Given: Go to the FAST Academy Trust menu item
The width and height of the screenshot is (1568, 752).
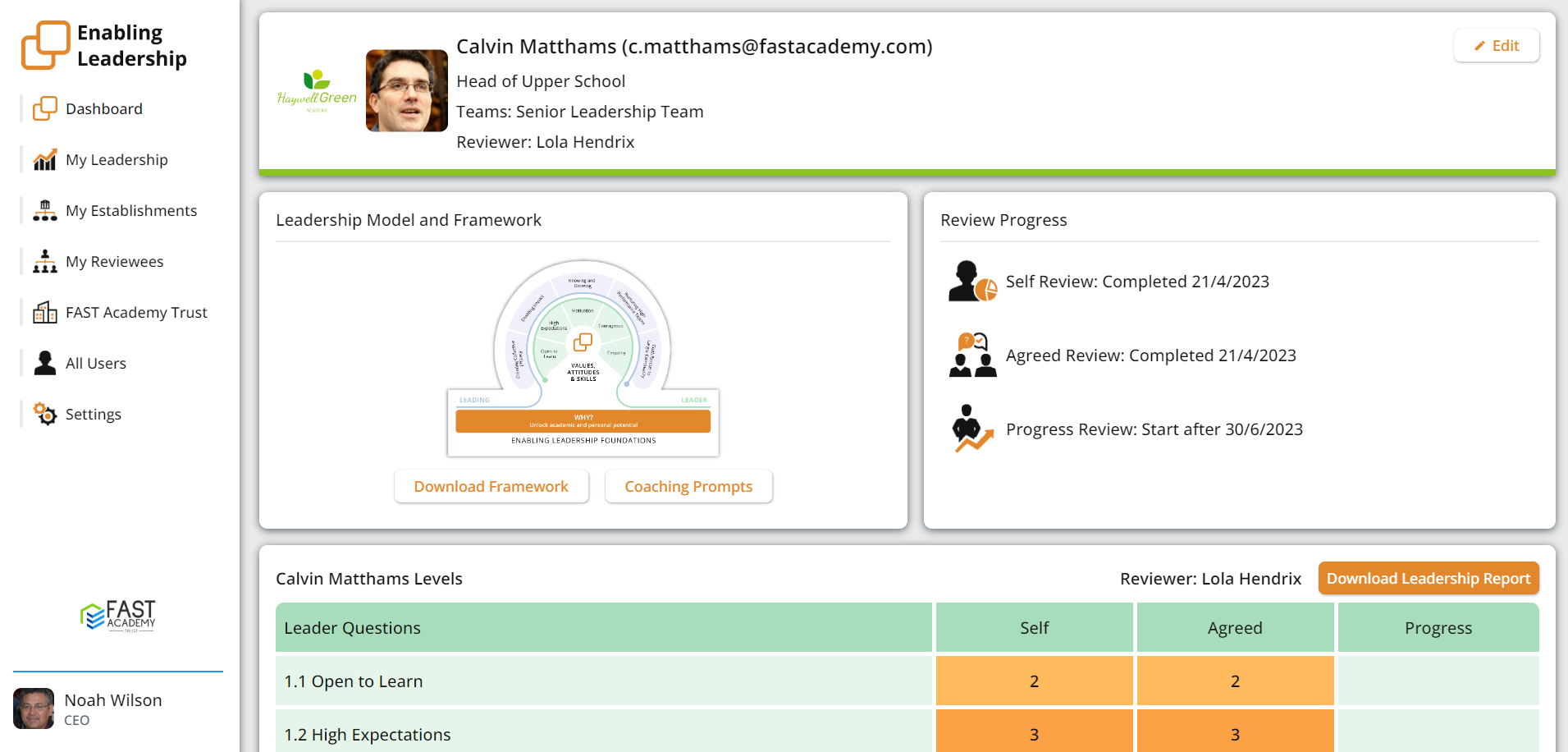Looking at the screenshot, I should [136, 313].
